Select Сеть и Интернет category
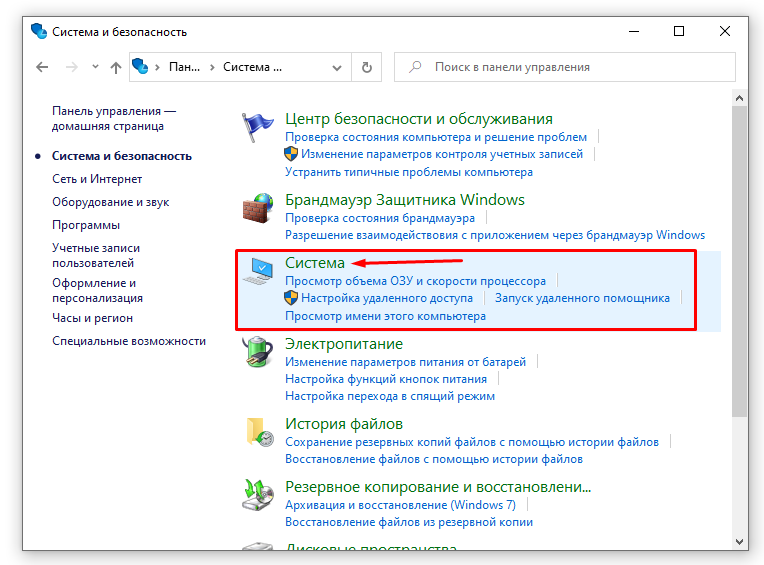764x565 pixels. click(x=97, y=179)
